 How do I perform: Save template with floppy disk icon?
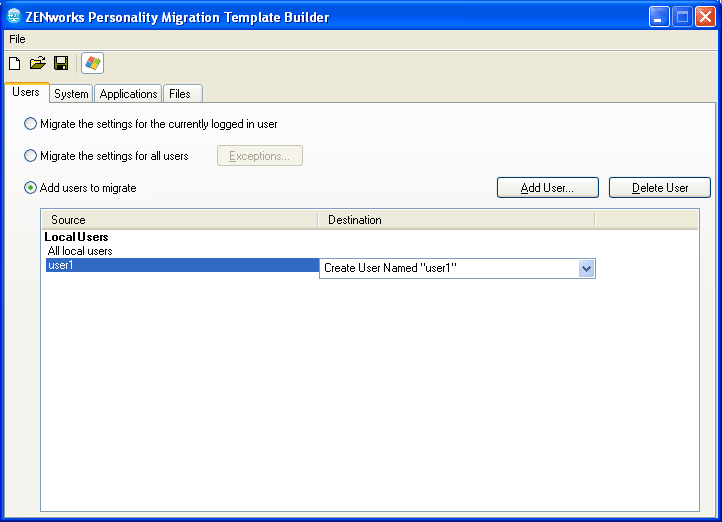pyautogui.click(x=61, y=63)
